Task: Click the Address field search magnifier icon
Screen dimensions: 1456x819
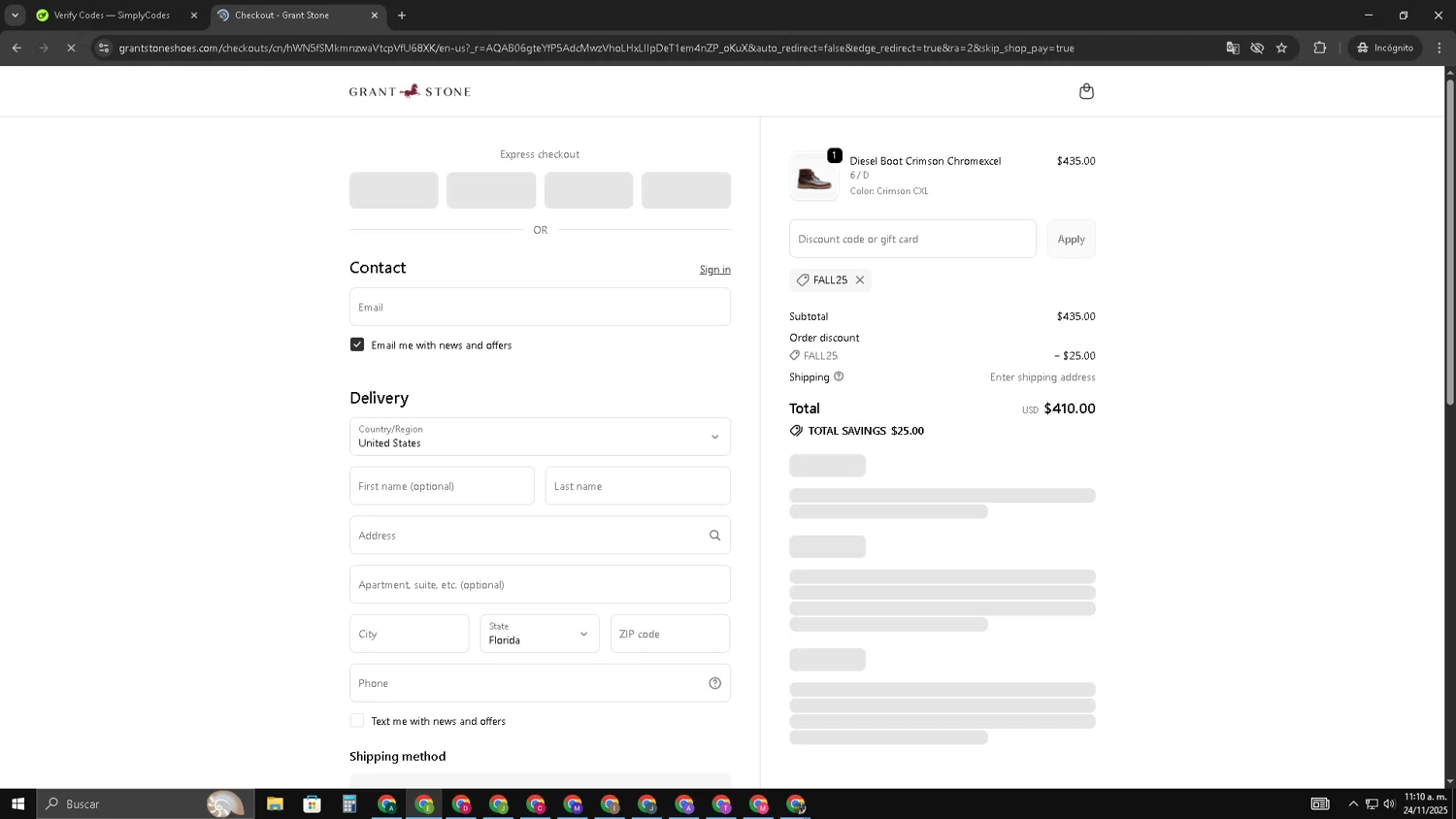Action: [x=714, y=536]
